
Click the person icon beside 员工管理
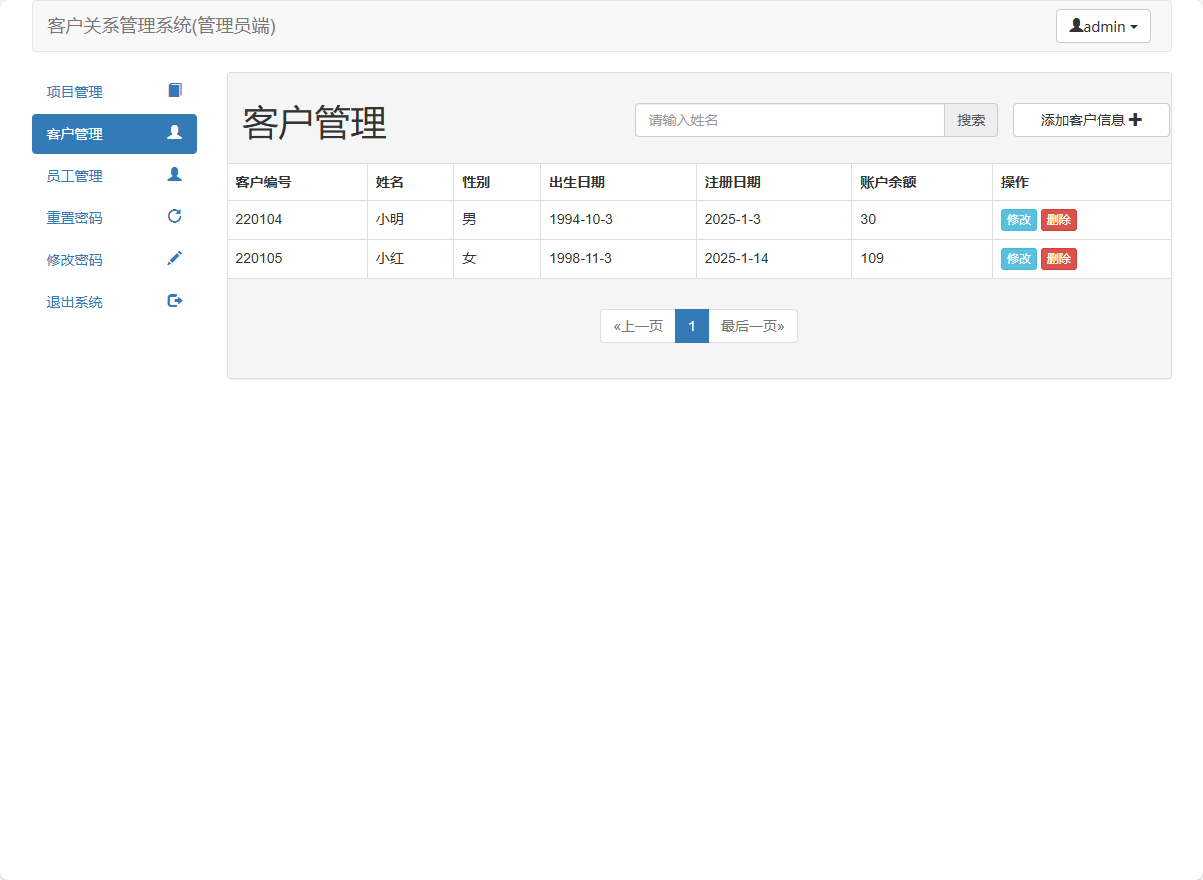click(x=175, y=175)
